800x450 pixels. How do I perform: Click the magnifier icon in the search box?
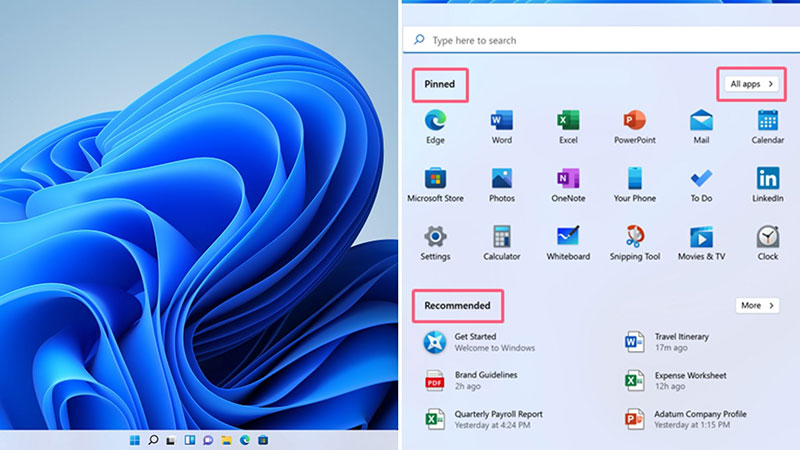click(419, 39)
